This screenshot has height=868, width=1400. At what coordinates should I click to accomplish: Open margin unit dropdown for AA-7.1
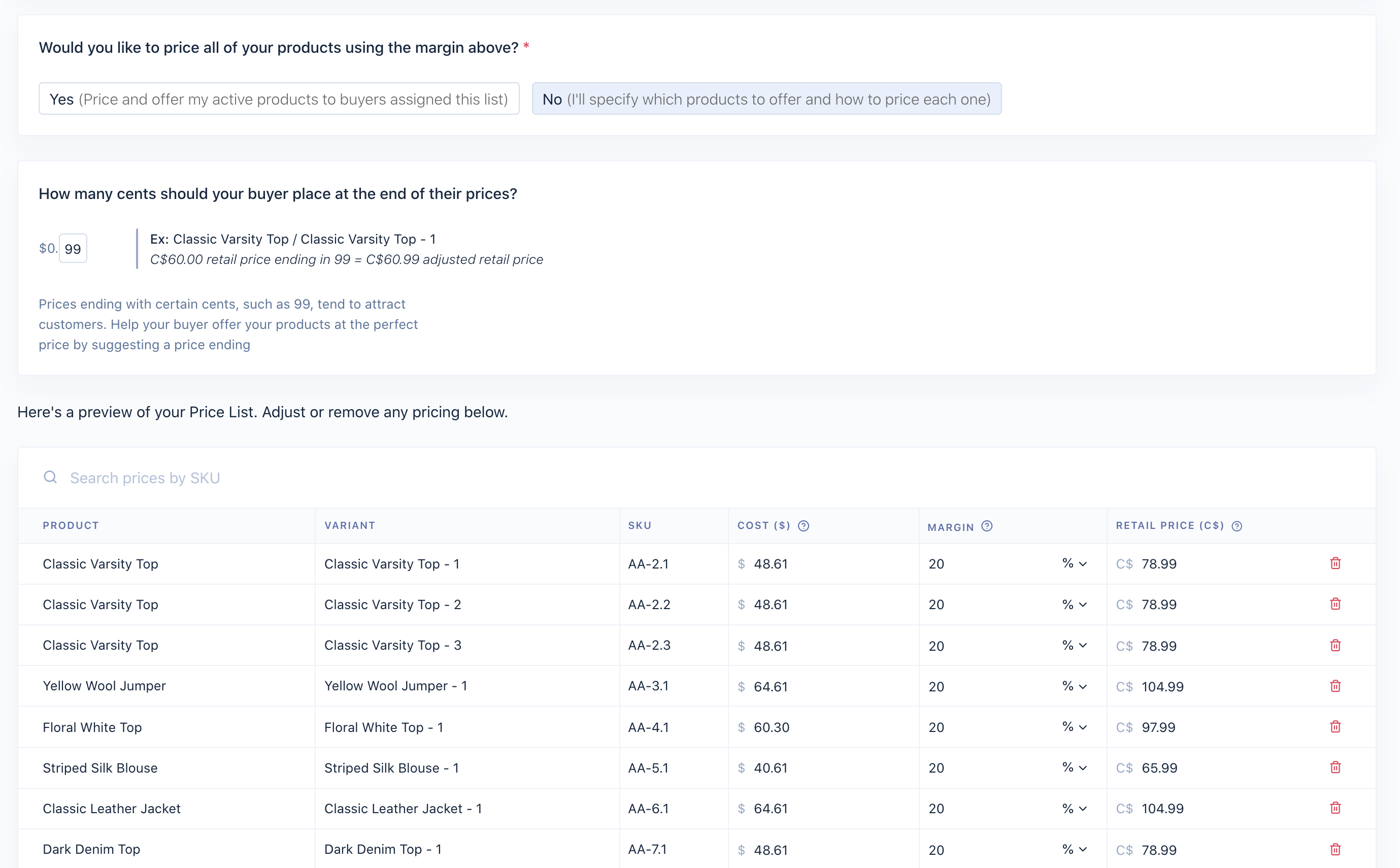(1074, 849)
